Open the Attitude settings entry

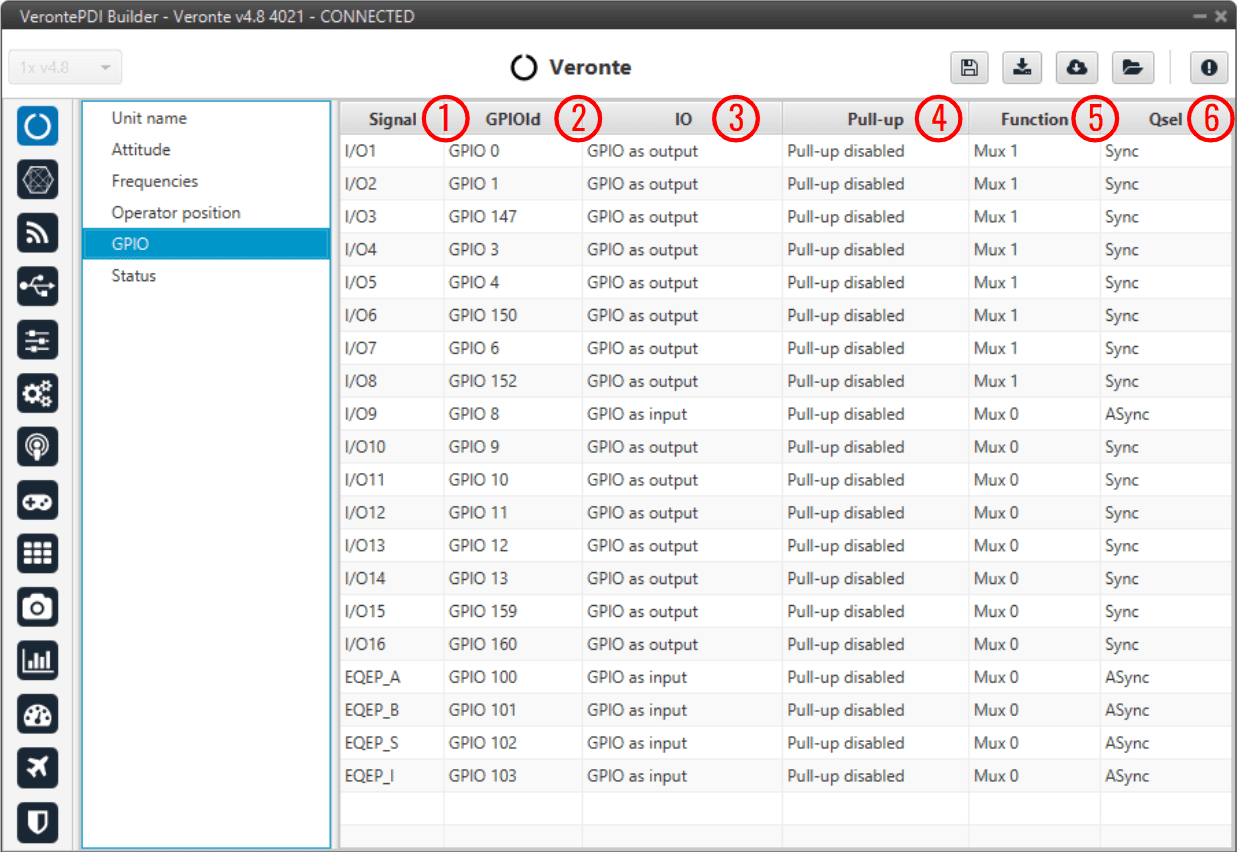click(206, 150)
